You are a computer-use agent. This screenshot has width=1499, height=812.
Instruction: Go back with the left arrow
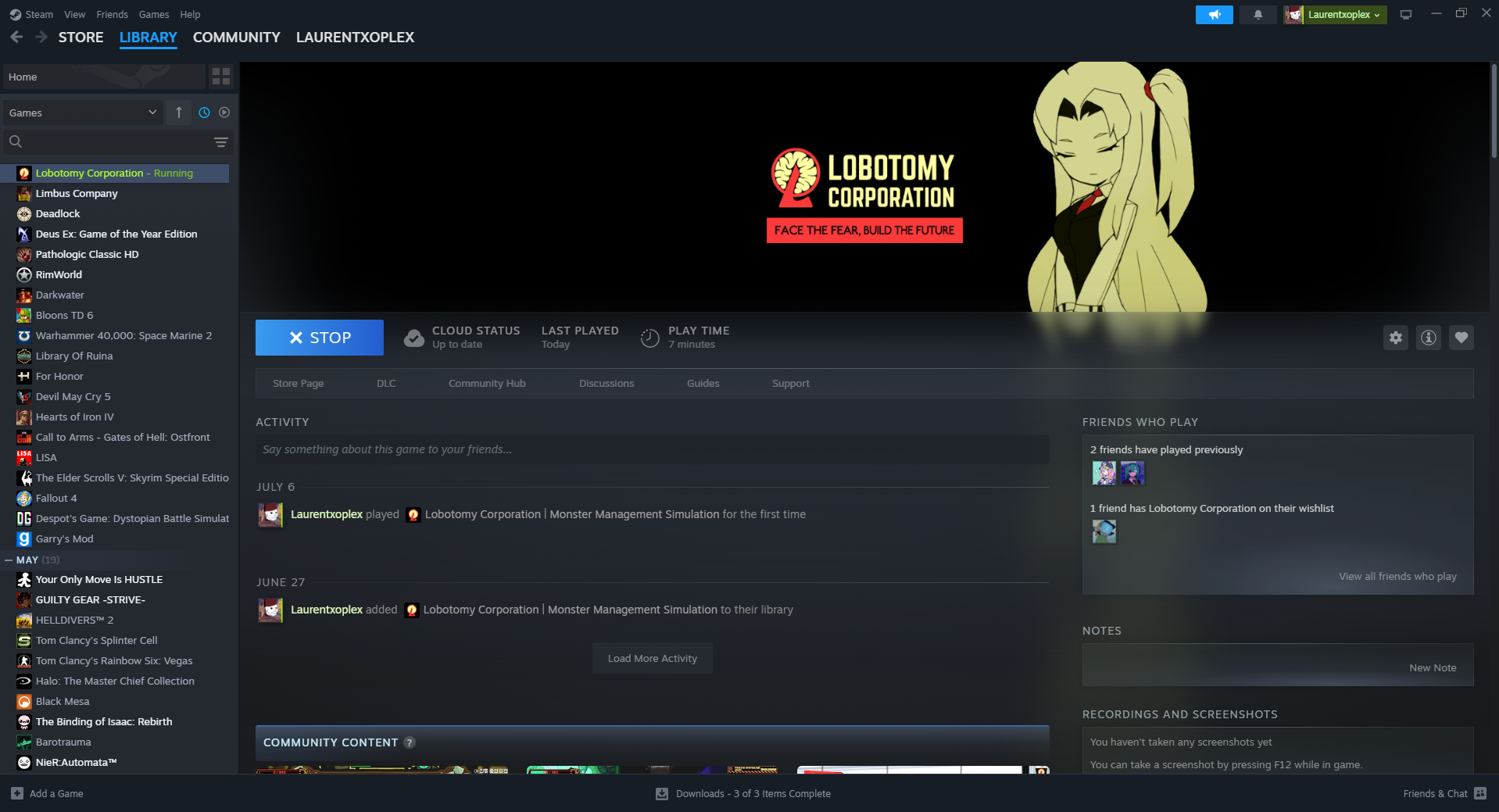pyautogui.click(x=16, y=37)
